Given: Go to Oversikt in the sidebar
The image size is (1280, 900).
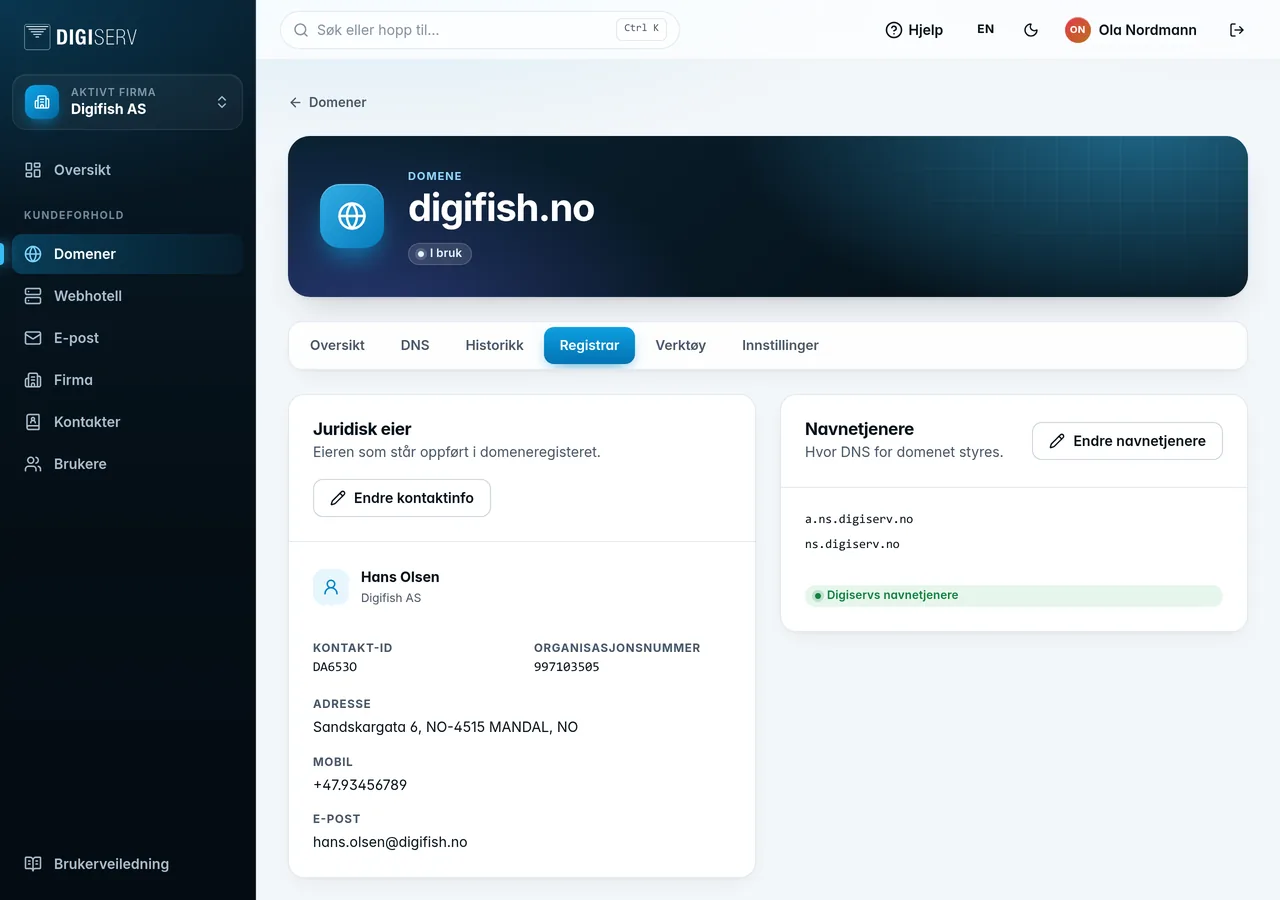Looking at the screenshot, I should 127,170.
